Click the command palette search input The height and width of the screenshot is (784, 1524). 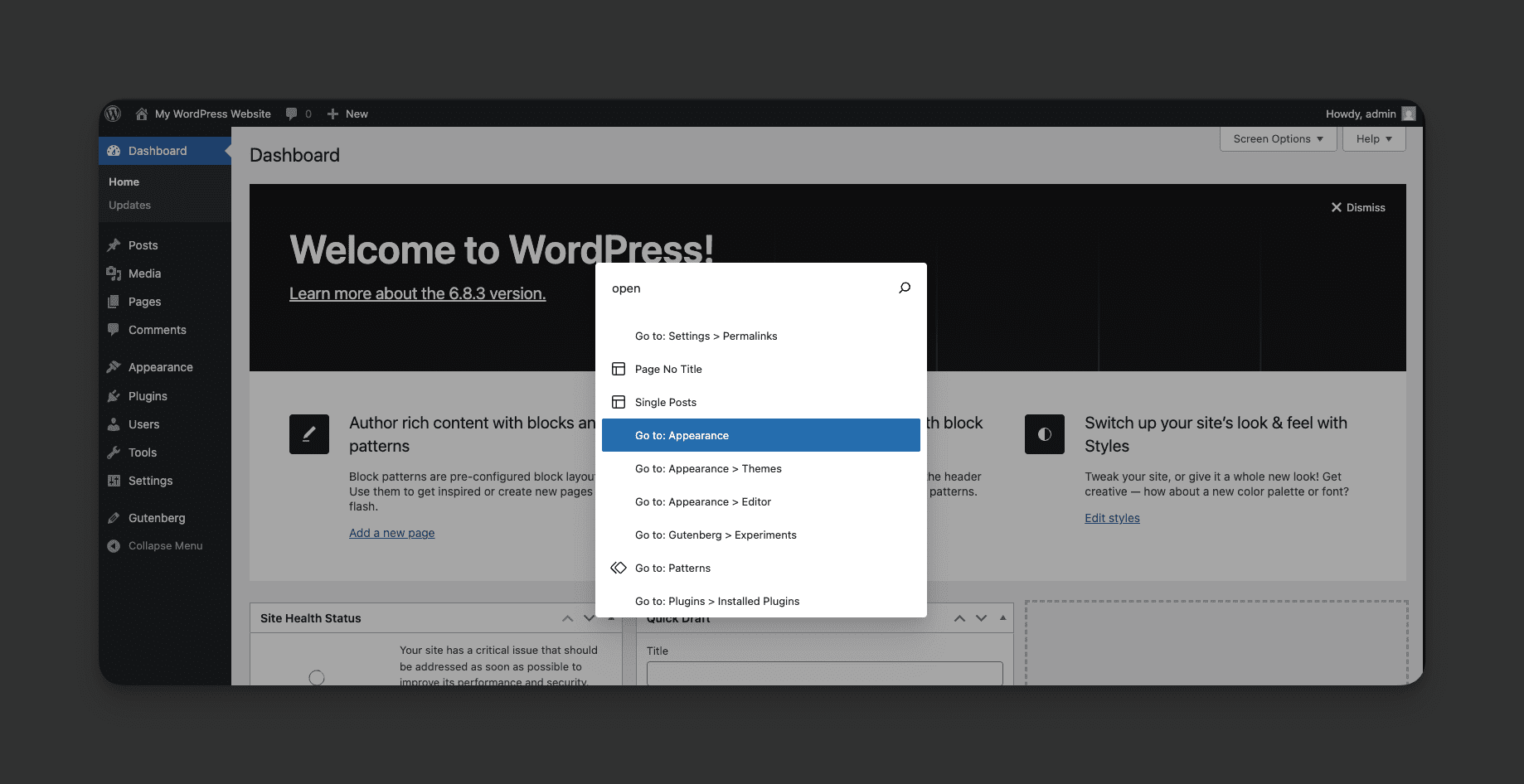pos(746,288)
